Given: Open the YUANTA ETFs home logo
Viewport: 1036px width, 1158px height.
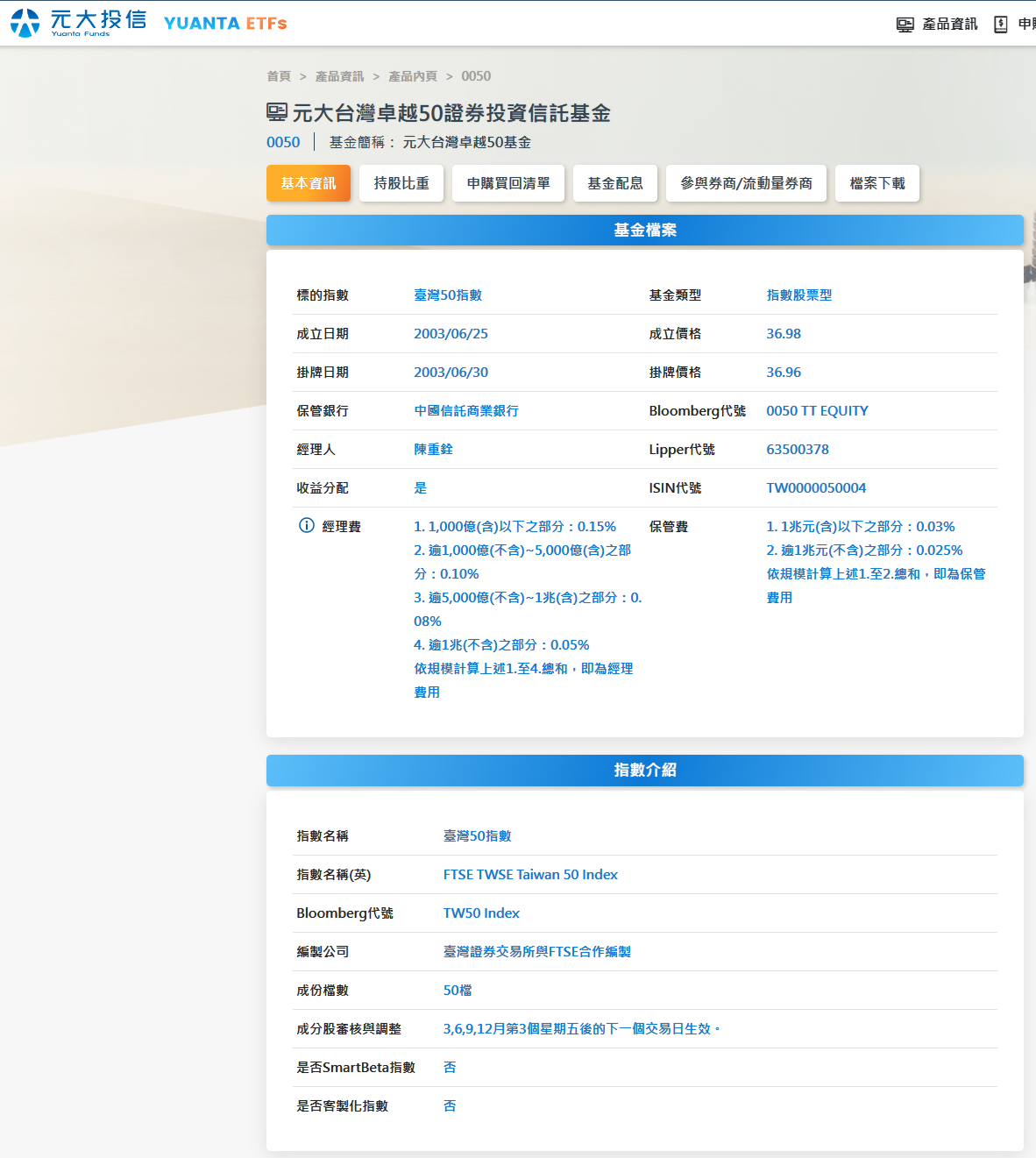Looking at the screenshot, I should click(x=225, y=24).
